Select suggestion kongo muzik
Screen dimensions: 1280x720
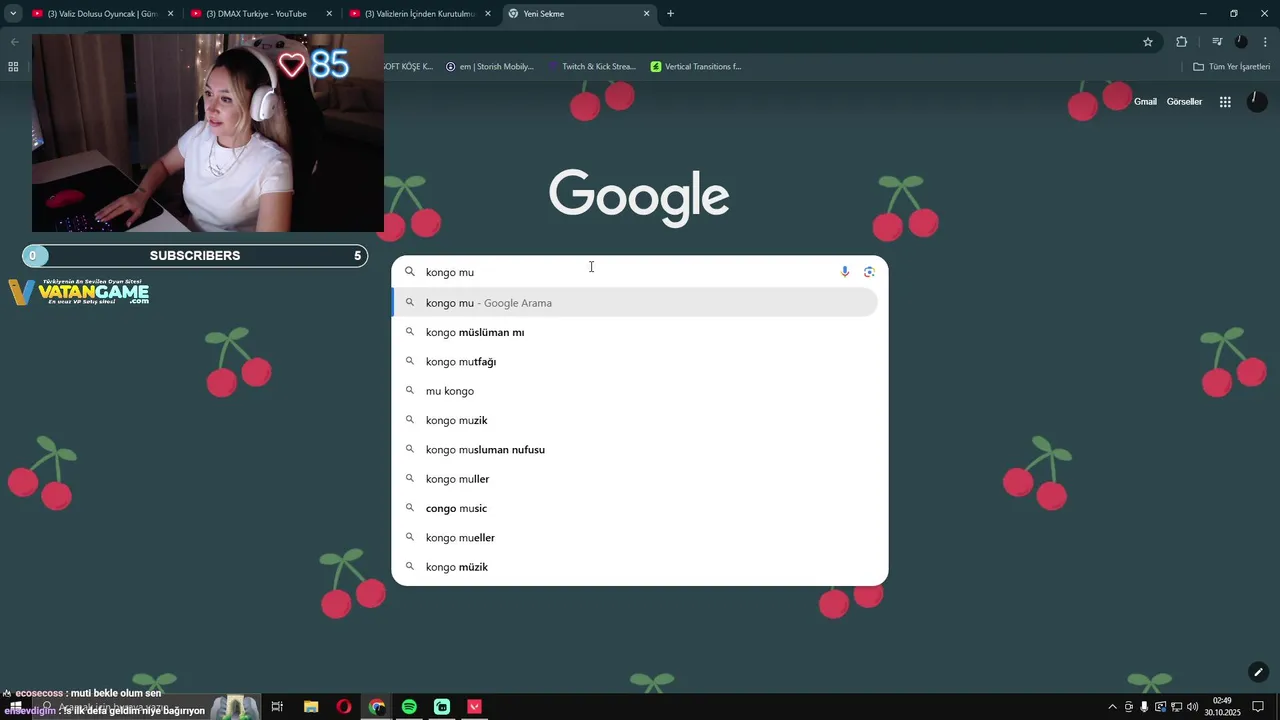[x=635, y=420]
